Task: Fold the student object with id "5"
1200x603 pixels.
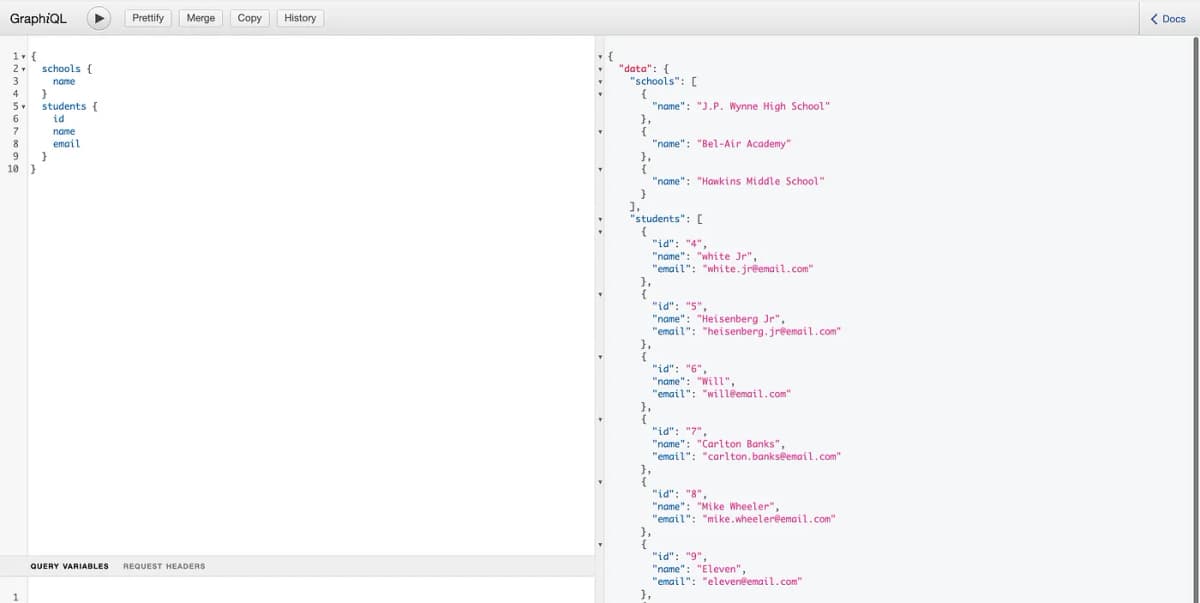Action: pos(600,294)
